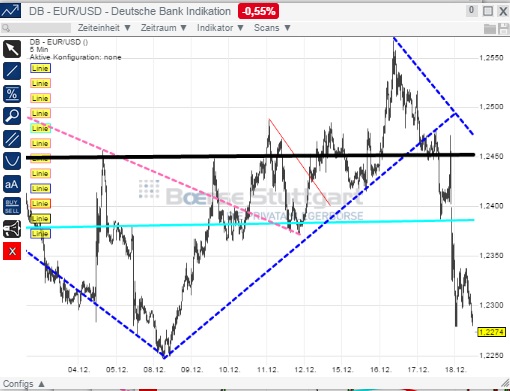510x391 pixels.
Task: Click the 1,2400 price axis label
Action: (x=491, y=206)
